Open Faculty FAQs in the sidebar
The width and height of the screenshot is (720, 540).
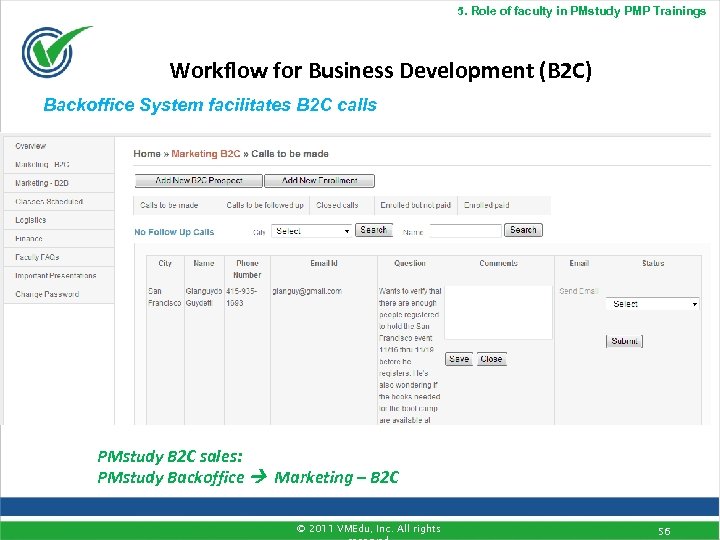point(37,257)
